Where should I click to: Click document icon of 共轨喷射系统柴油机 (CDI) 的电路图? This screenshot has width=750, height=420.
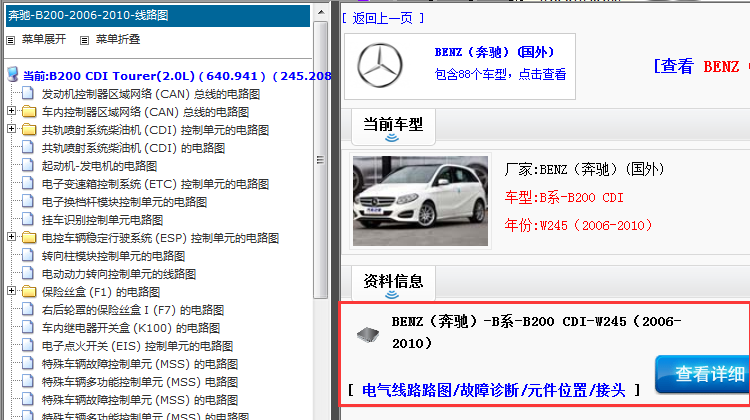[x=28, y=147]
